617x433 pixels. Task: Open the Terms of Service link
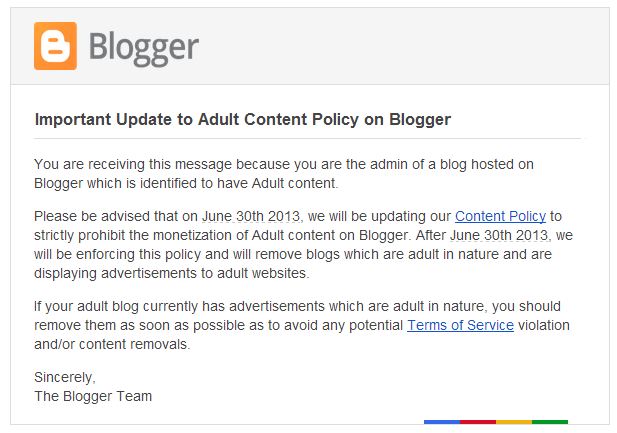460,325
